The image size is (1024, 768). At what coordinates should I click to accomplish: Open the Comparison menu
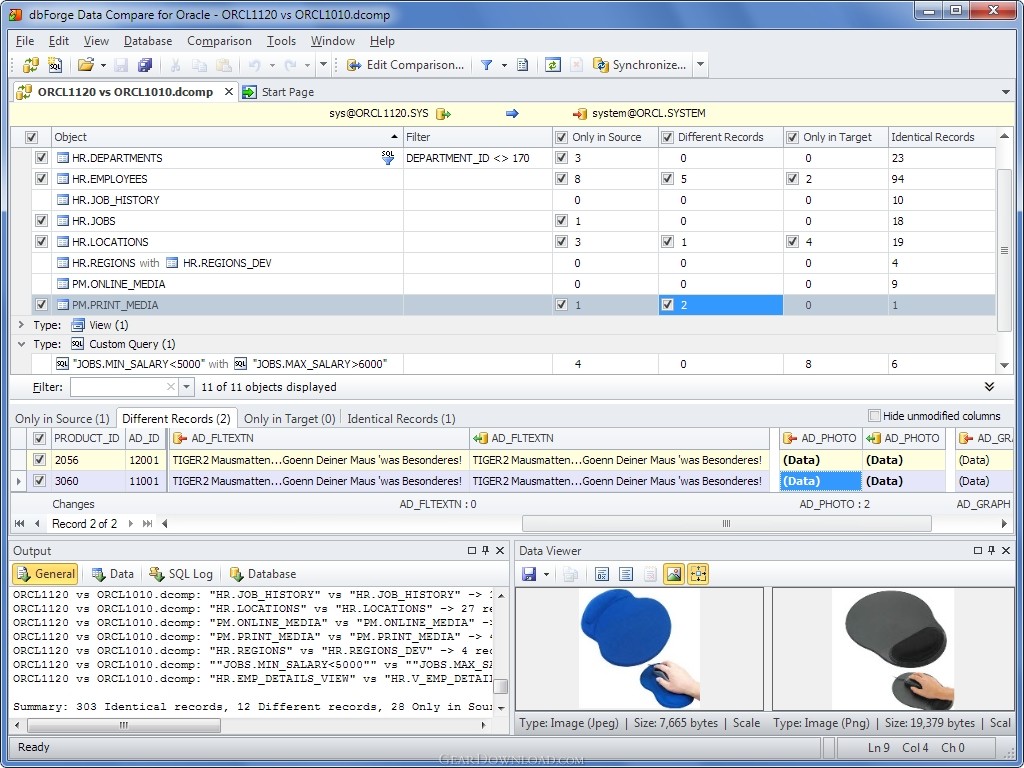219,41
